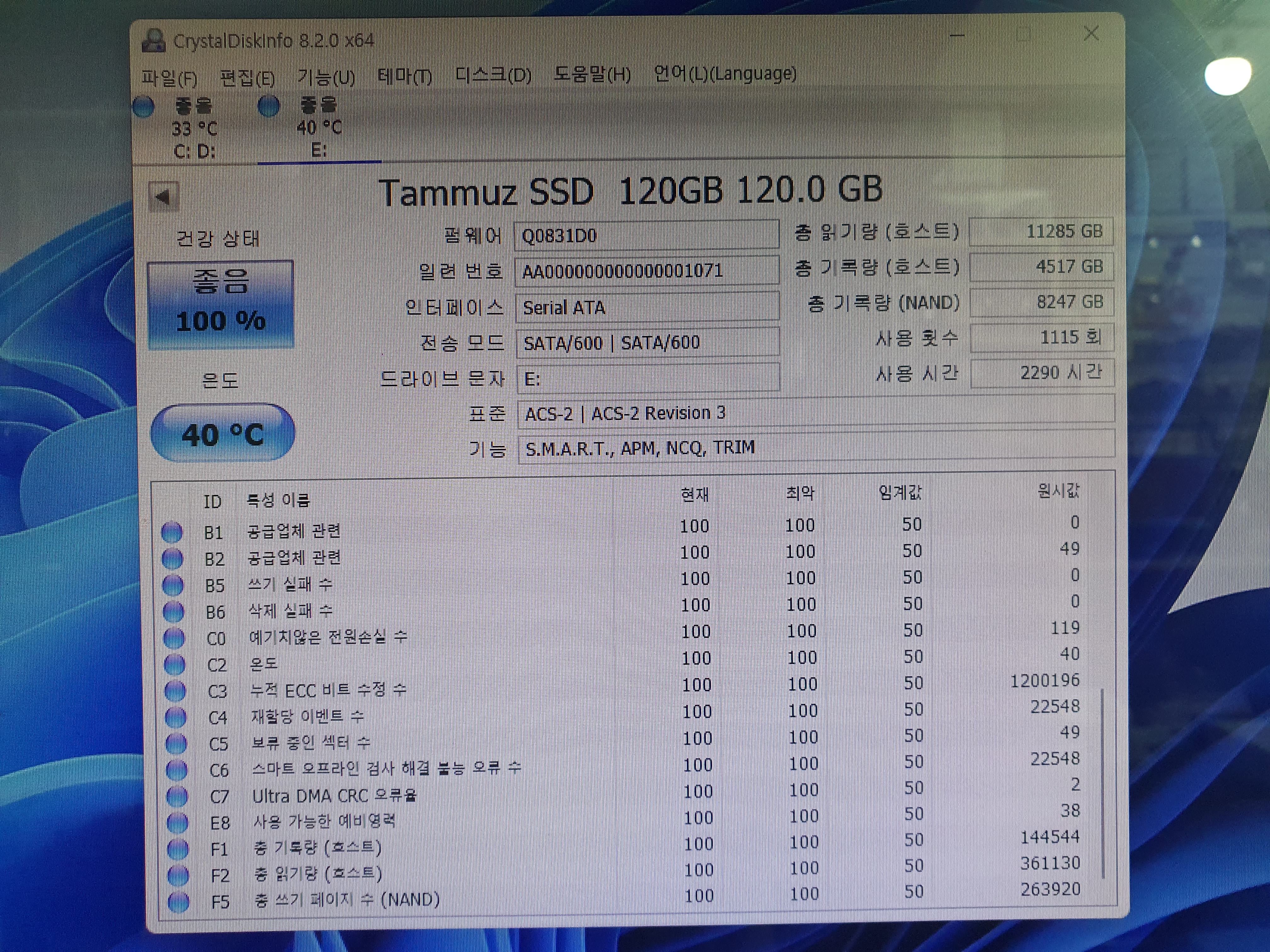This screenshot has width=1270, height=952.
Task: Click the 원시값 column header
Action: click(1059, 490)
